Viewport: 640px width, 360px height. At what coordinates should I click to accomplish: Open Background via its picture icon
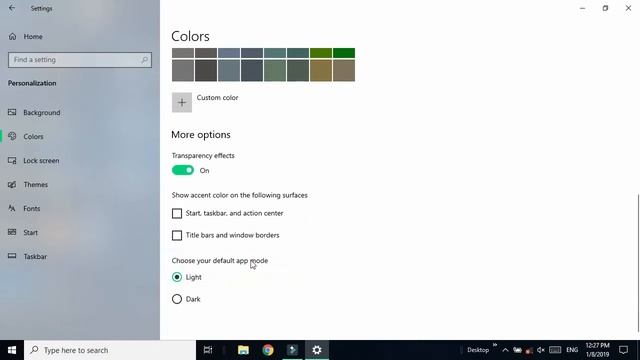[x=12, y=112]
